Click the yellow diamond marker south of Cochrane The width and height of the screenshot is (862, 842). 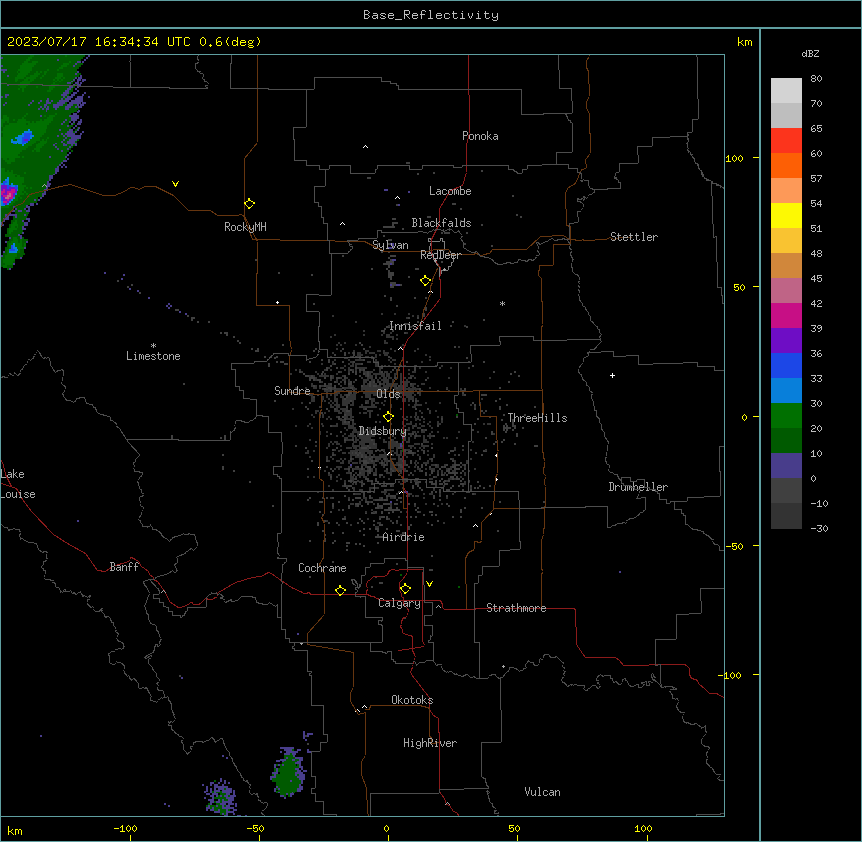(340, 590)
